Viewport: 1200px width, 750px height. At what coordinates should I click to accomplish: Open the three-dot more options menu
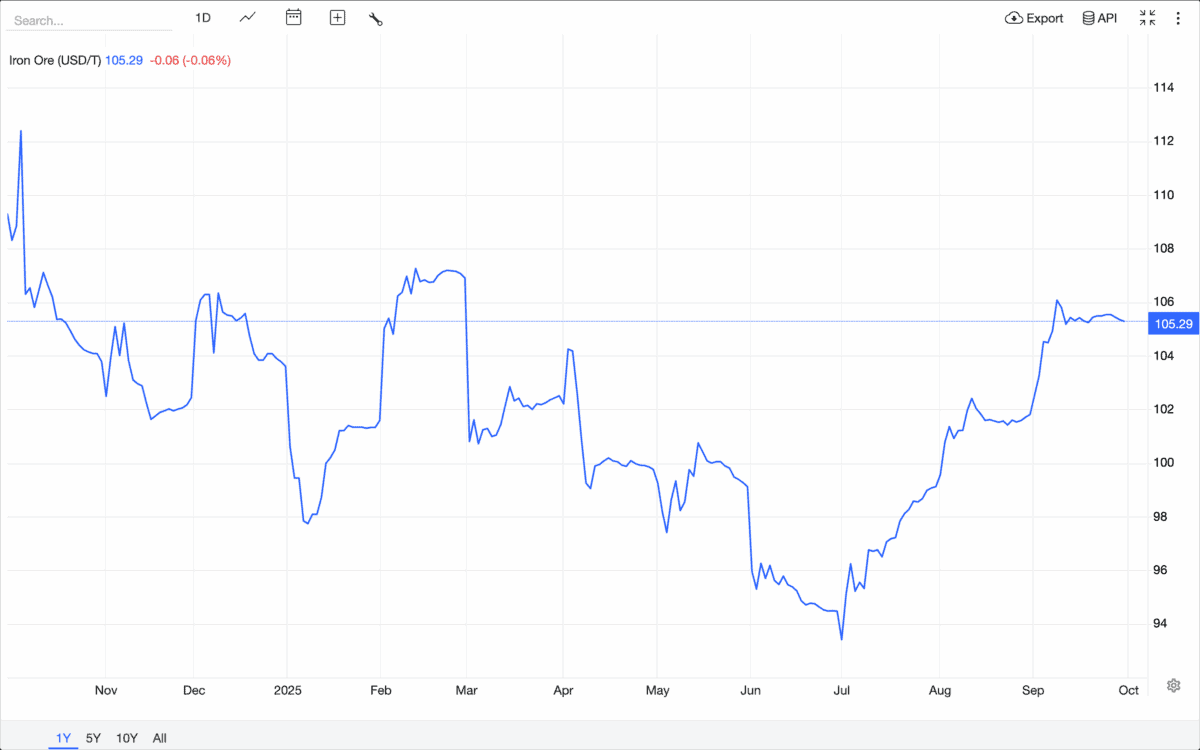[1178, 18]
